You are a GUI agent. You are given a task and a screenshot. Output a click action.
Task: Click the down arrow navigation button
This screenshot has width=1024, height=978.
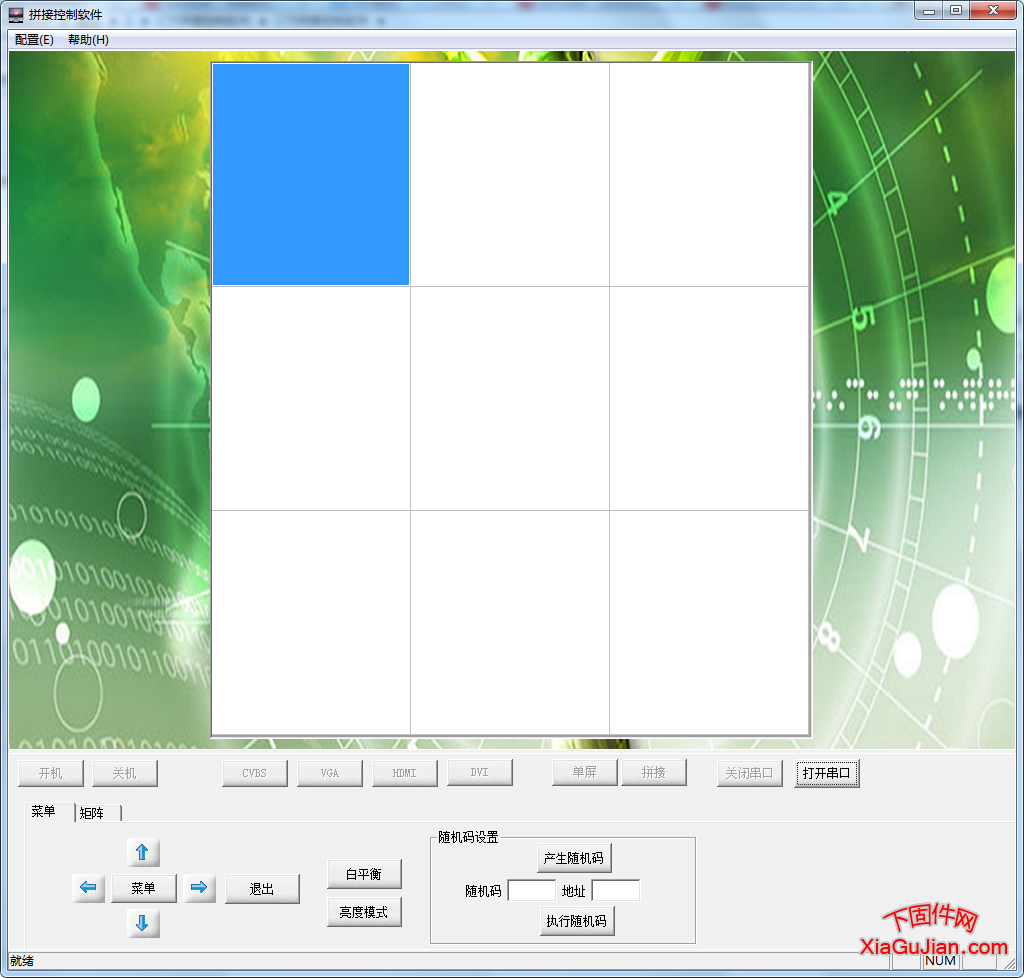click(143, 923)
